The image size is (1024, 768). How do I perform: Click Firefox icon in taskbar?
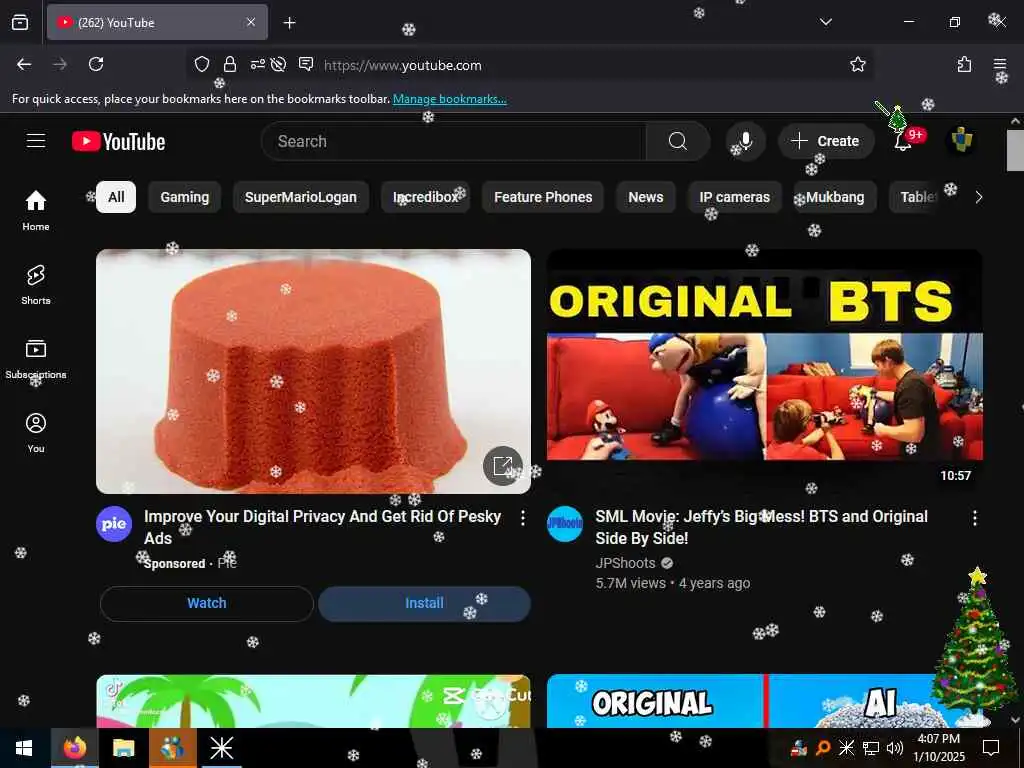75,748
